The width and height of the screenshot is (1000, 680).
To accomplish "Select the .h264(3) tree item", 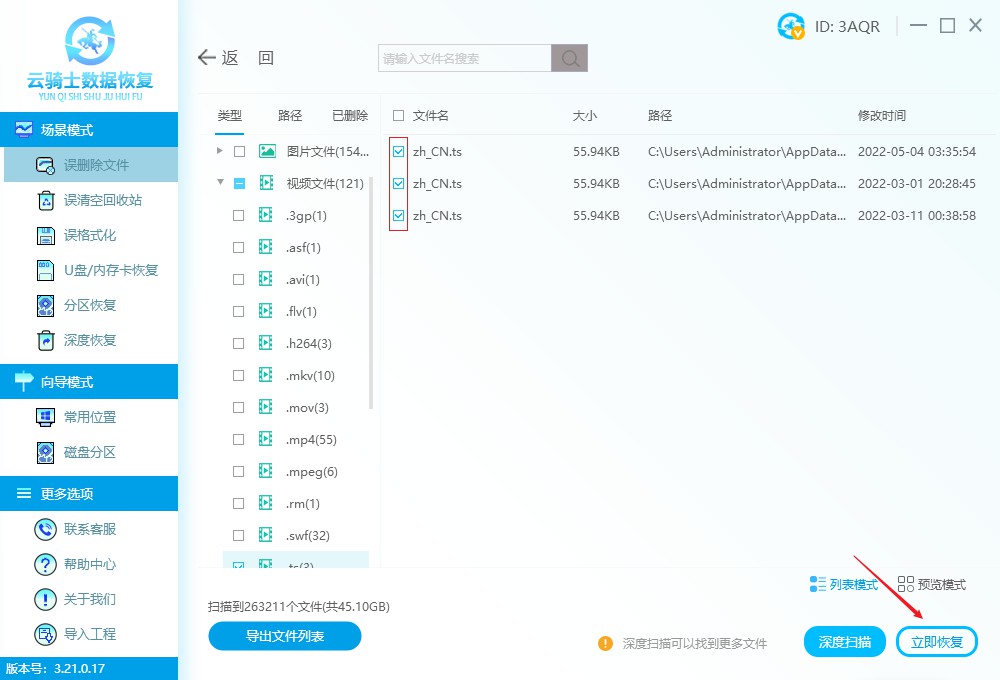I will pyautogui.click(x=309, y=343).
